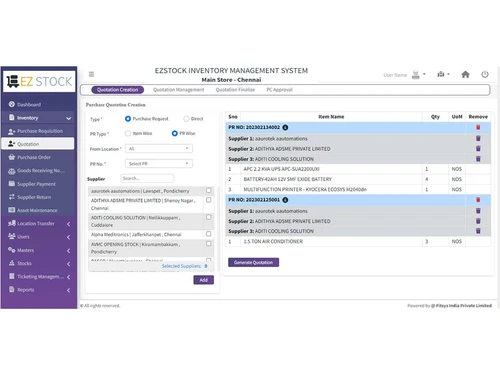Remove PR 202302134002 with red trash icon
Image resolution: width=500 pixels, height=375 pixels.
click(x=478, y=127)
